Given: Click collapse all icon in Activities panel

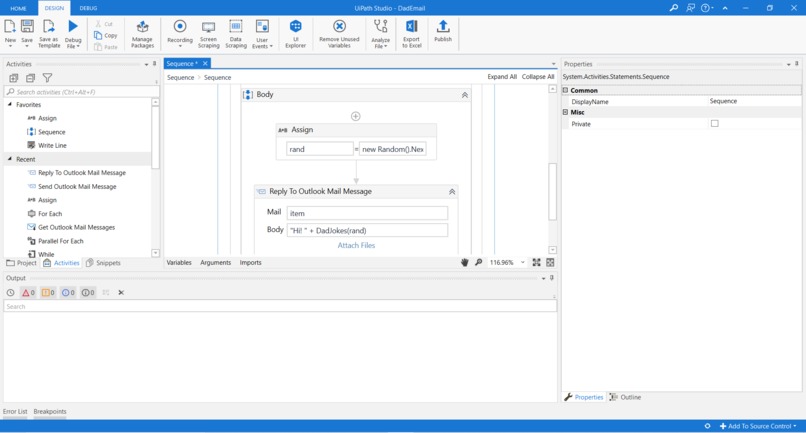Looking at the screenshot, I should point(30,78).
